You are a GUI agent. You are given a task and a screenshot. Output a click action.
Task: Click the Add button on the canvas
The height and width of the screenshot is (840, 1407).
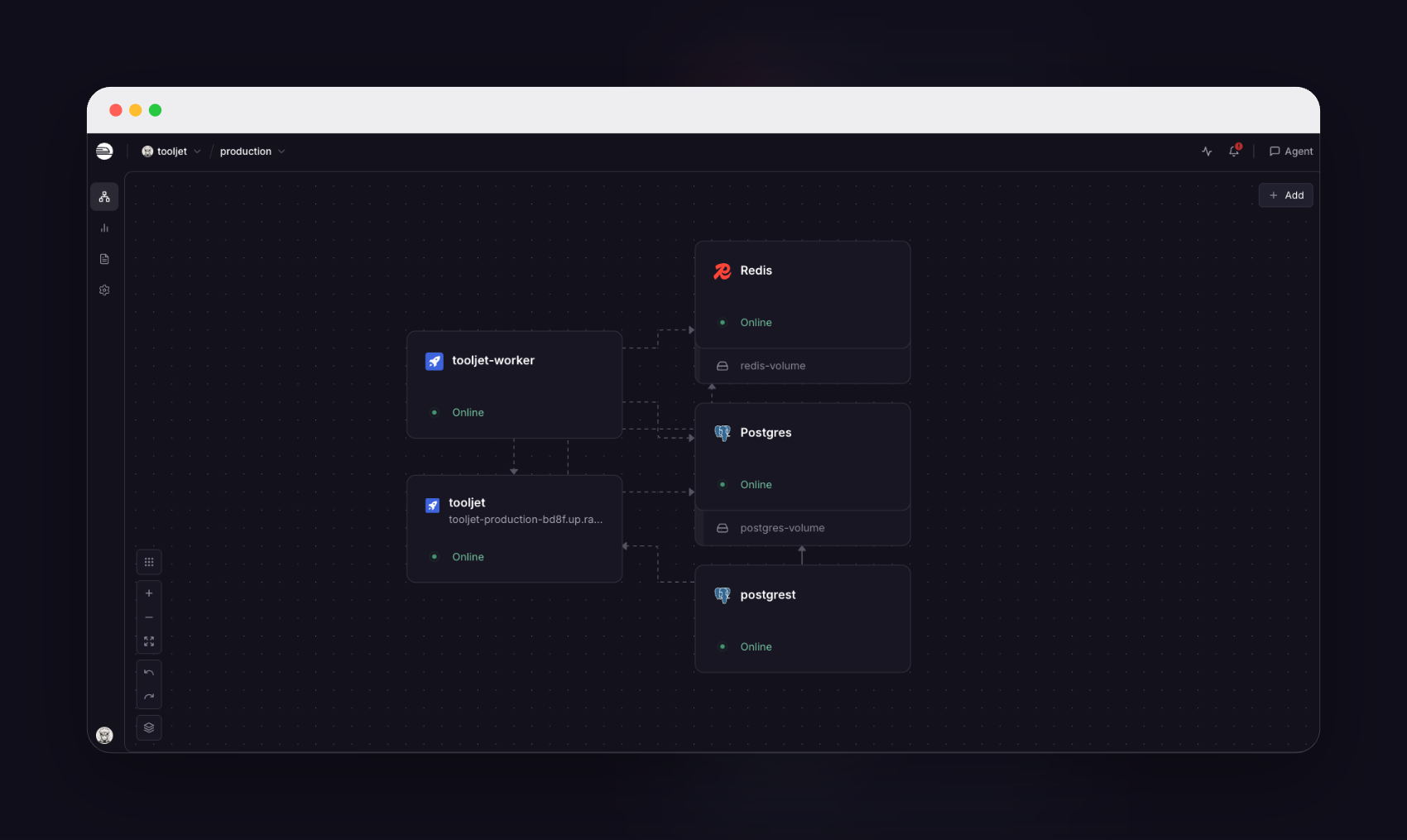(1286, 195)
